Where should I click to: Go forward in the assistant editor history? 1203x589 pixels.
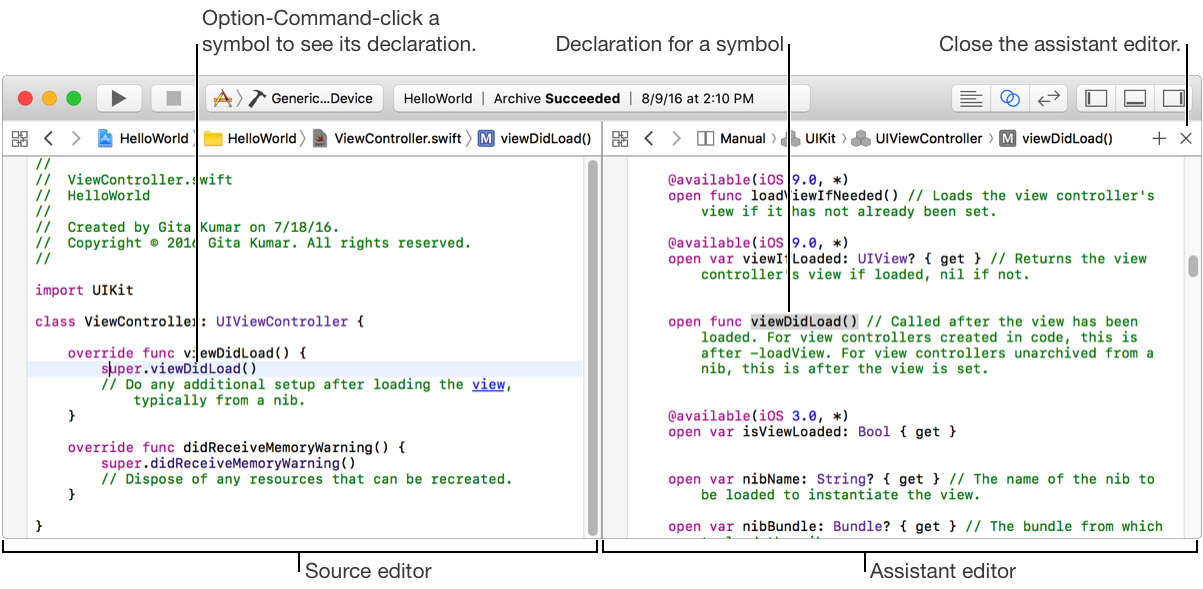(x=676, y=139)
